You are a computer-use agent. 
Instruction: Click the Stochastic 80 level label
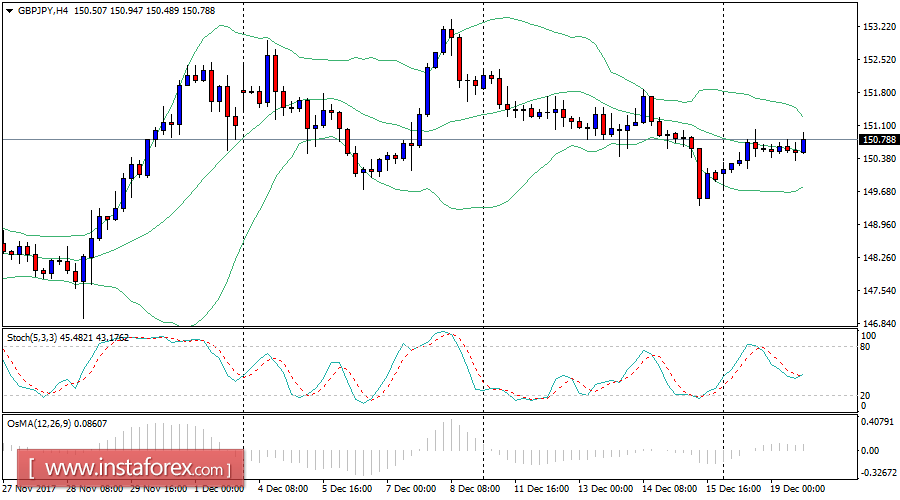tap(866, 347)
